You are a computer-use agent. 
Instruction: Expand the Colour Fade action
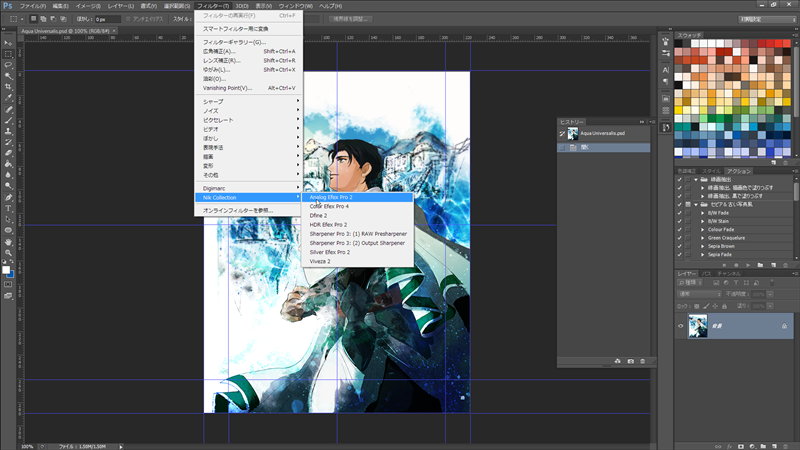(x=703, y=230)
